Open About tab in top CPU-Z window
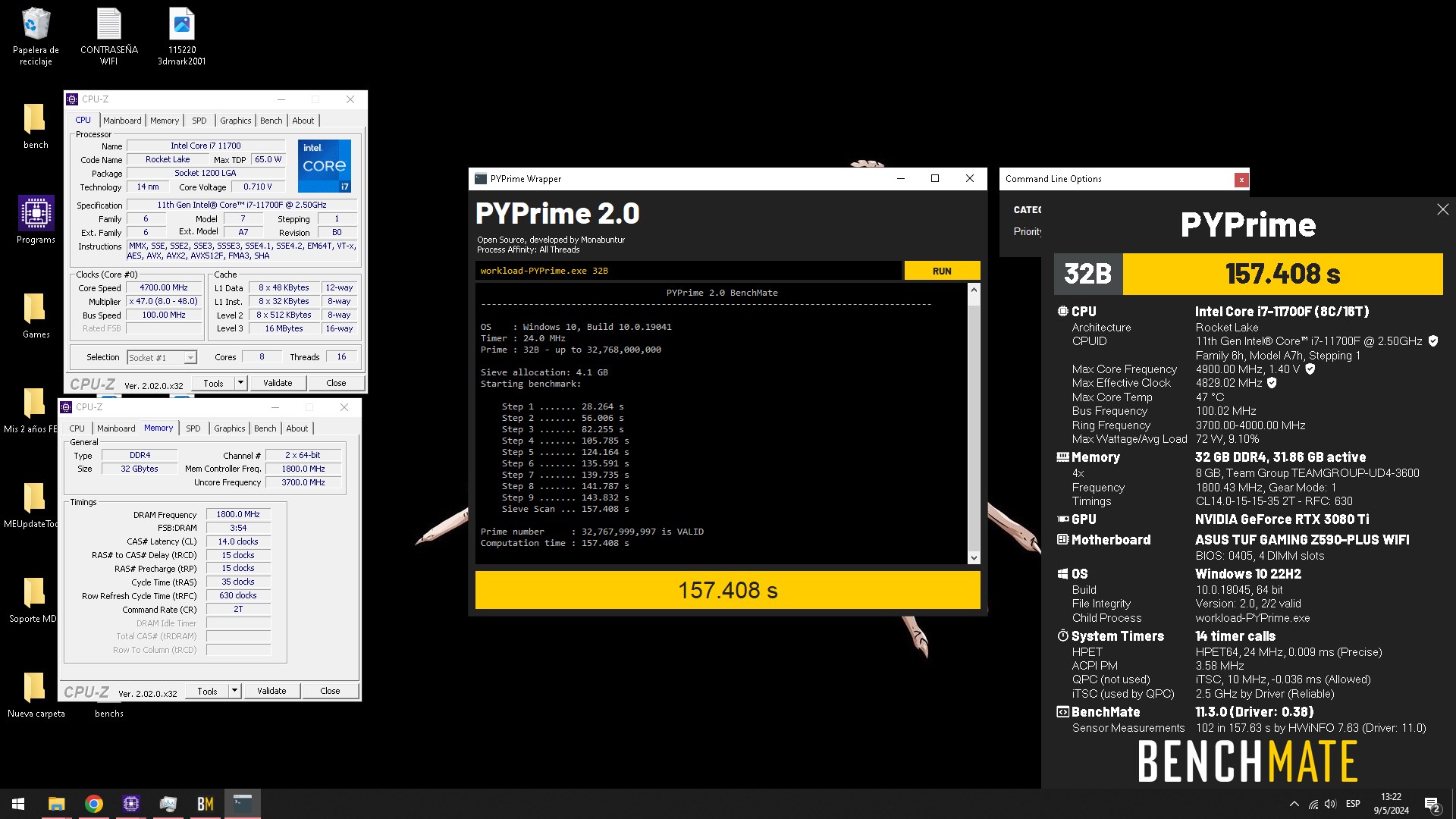Viewport: 1456px width, 819px height. (303, 121)
